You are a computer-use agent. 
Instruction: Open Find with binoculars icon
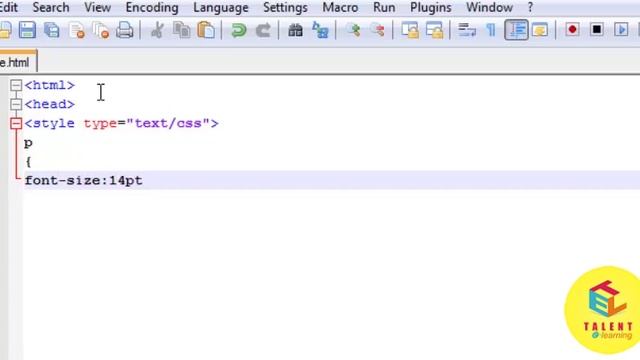(x=295, y=30)
